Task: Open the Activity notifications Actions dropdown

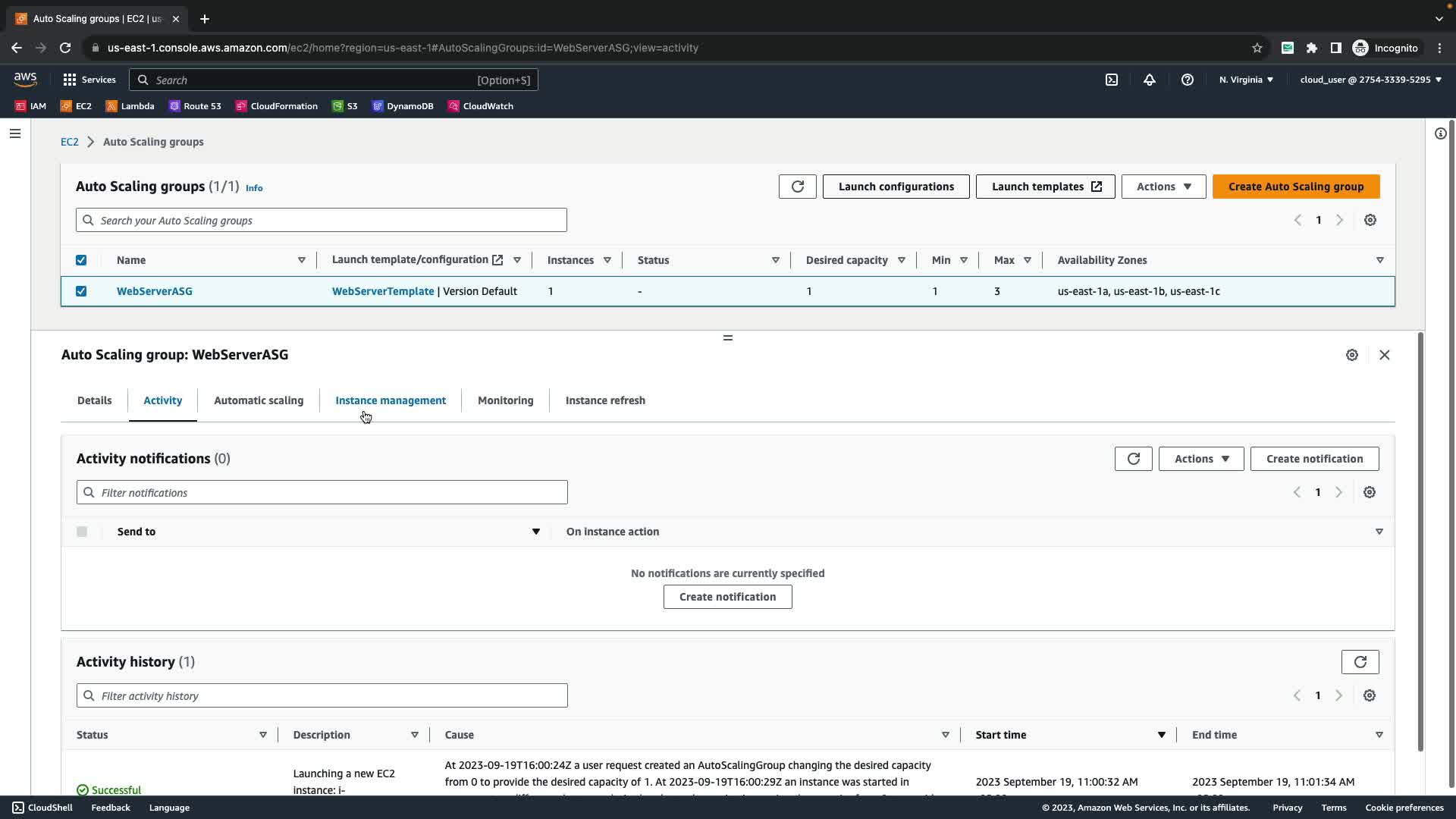Action: coord(1201,459)
